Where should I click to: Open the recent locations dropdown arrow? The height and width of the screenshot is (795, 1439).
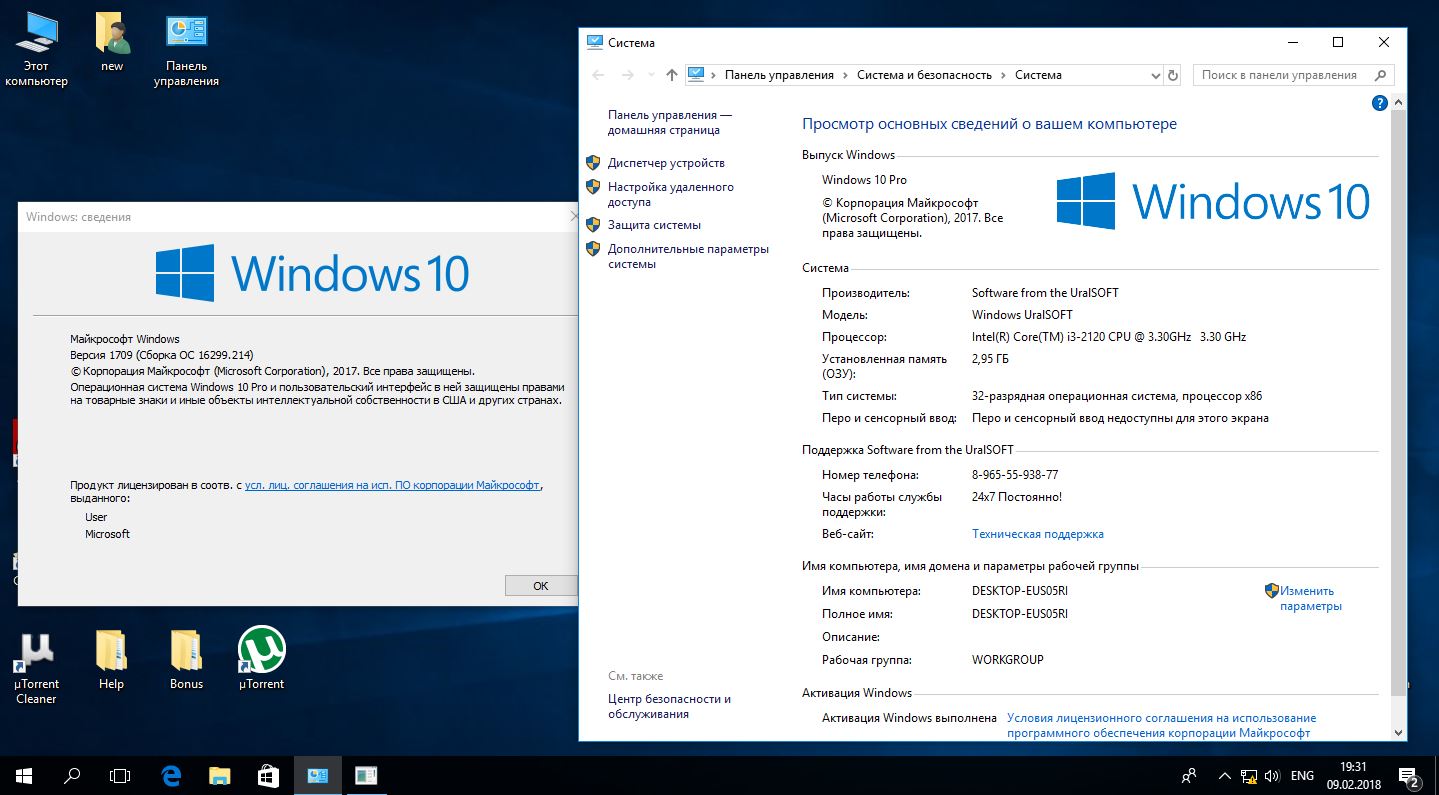[x=650, y=75]
